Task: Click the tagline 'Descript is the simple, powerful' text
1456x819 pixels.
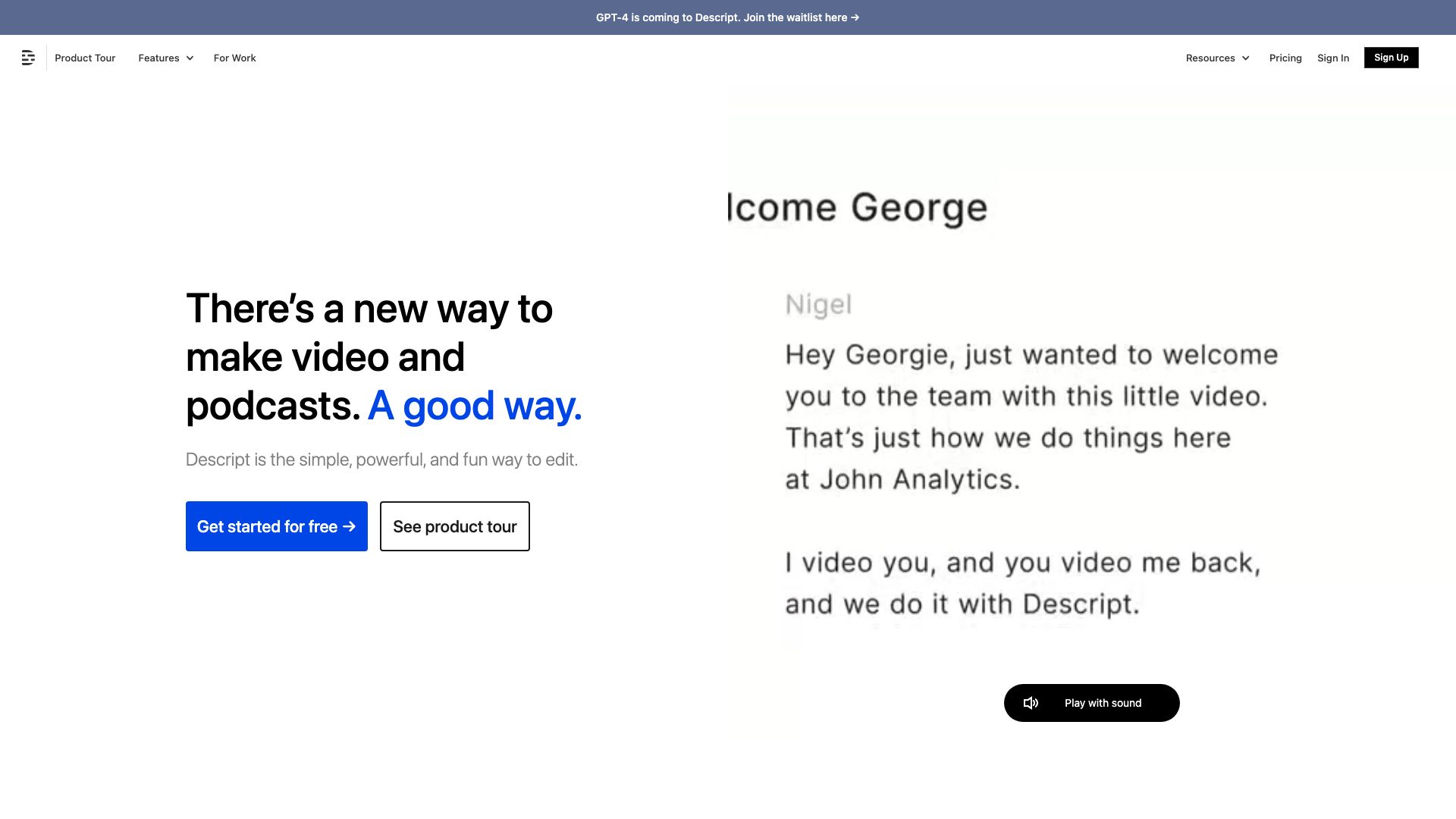Action: pos(381,460)
